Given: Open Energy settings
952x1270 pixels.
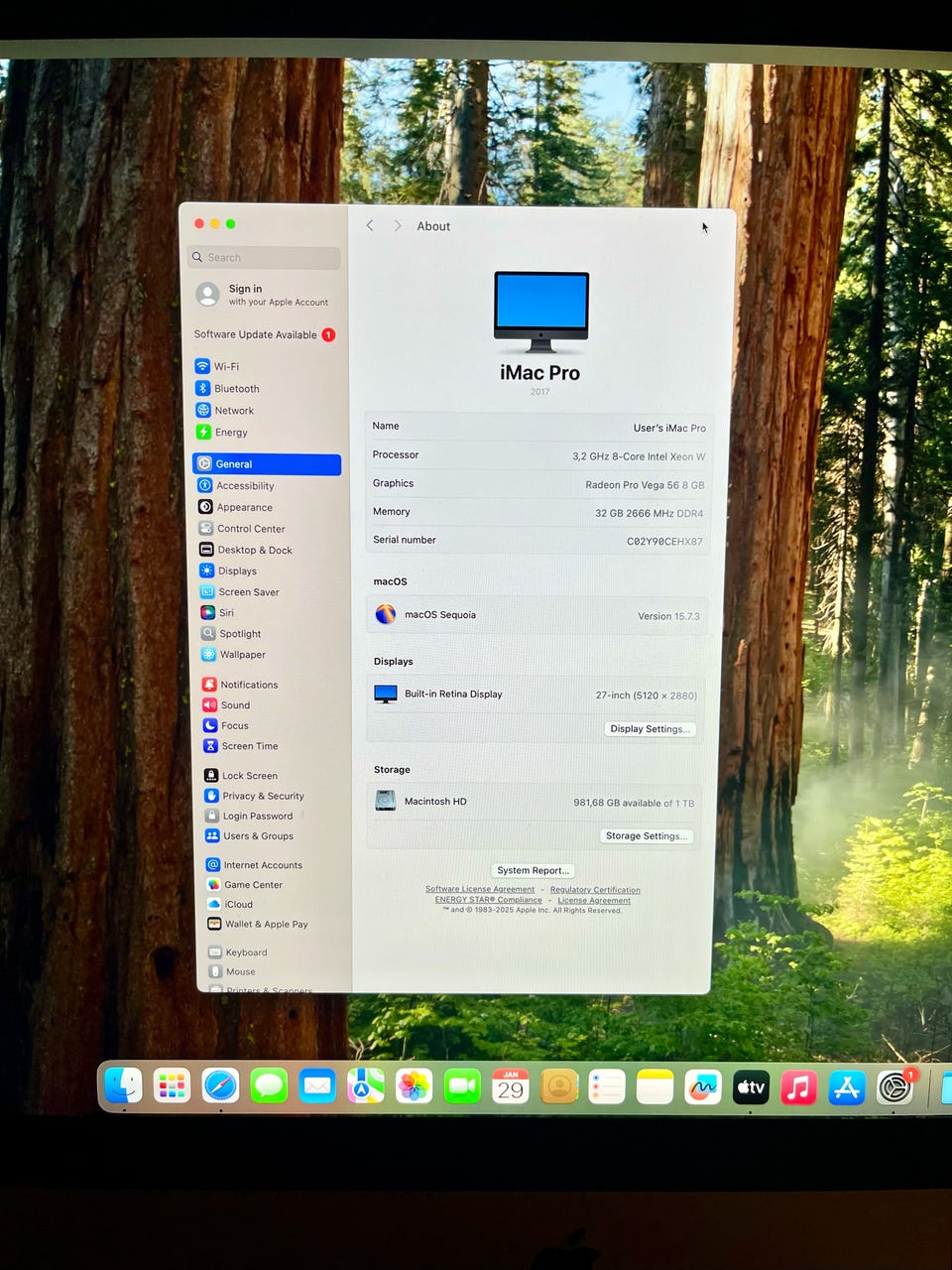Looking at the screenshot, I should coord(221,432).
